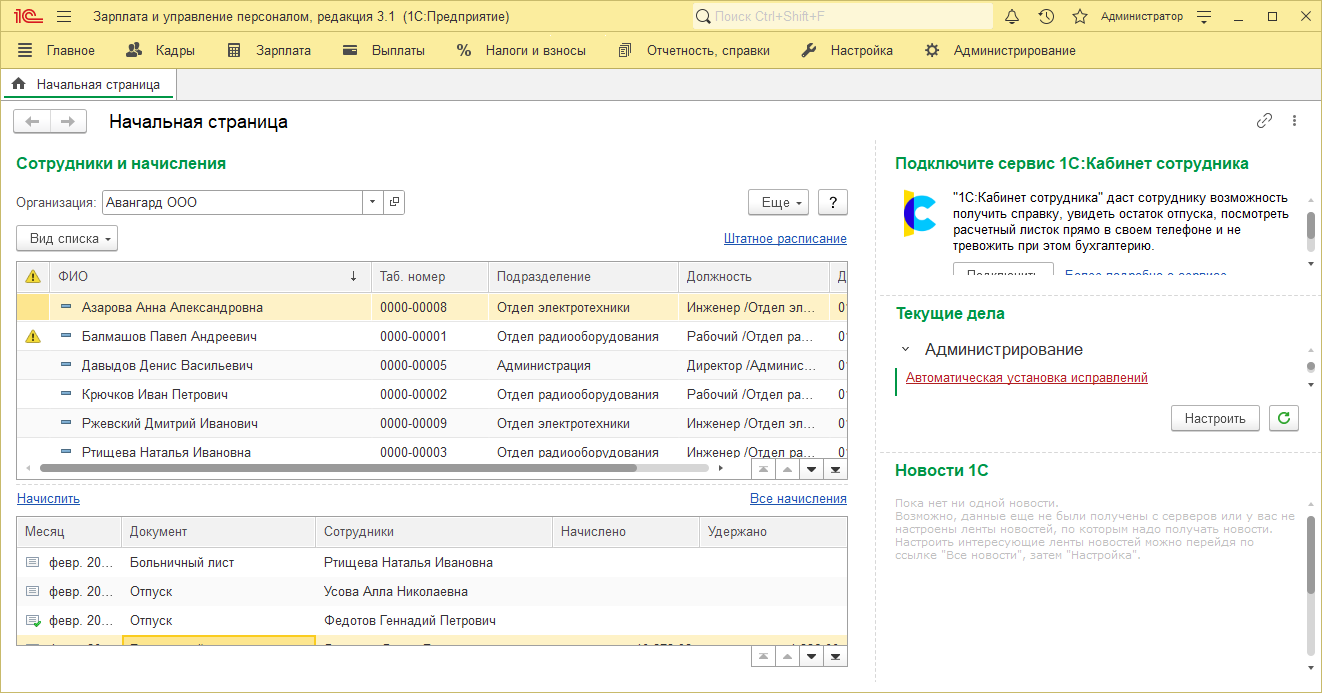This screenshot has height=693, width=1322.
Task: Click the sort arrow in ФИО column header
Action: click(x=353, y=277)
